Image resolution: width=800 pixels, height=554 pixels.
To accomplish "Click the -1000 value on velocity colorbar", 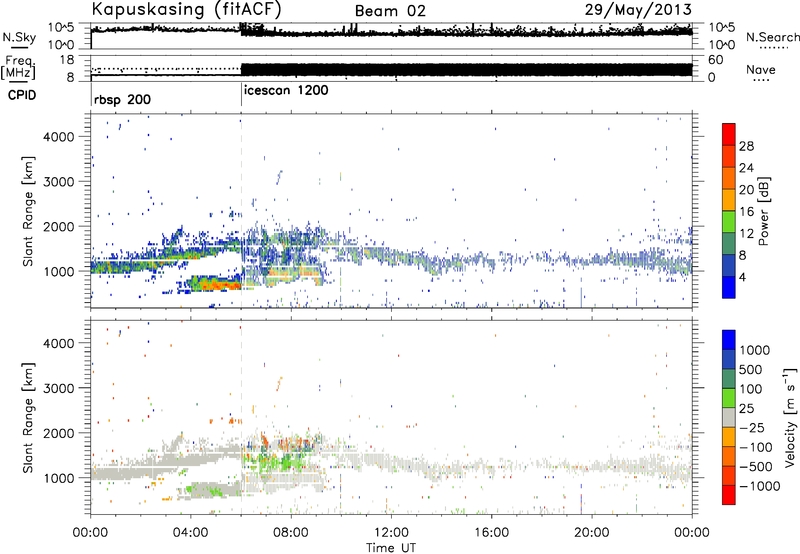I will point(760,486).
